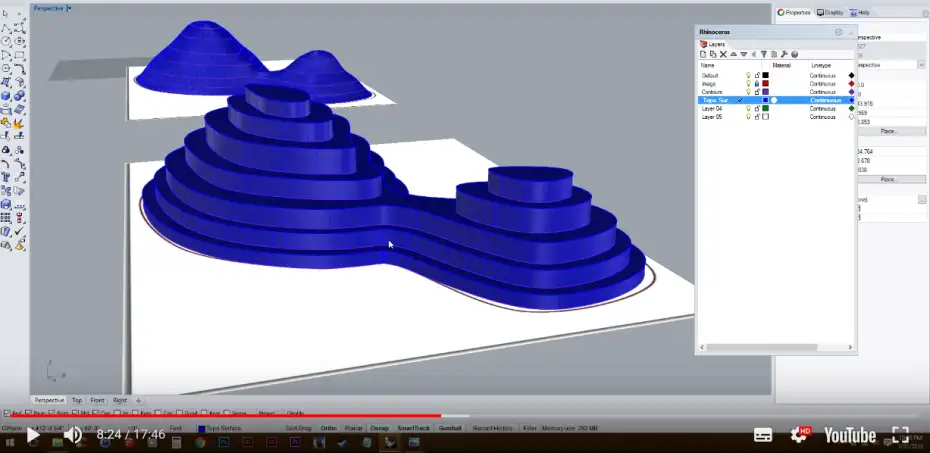Select the Perspective viewport tab
The image size is (930, 453).
[x=49, y=400]
